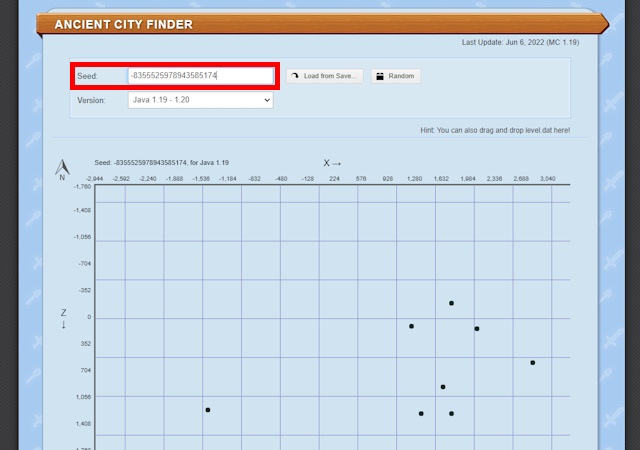Click inside the Seed input field
Image resolution: width=640 pixels, height=450 pixels.
pyautogui.click(x=200, y=76)
